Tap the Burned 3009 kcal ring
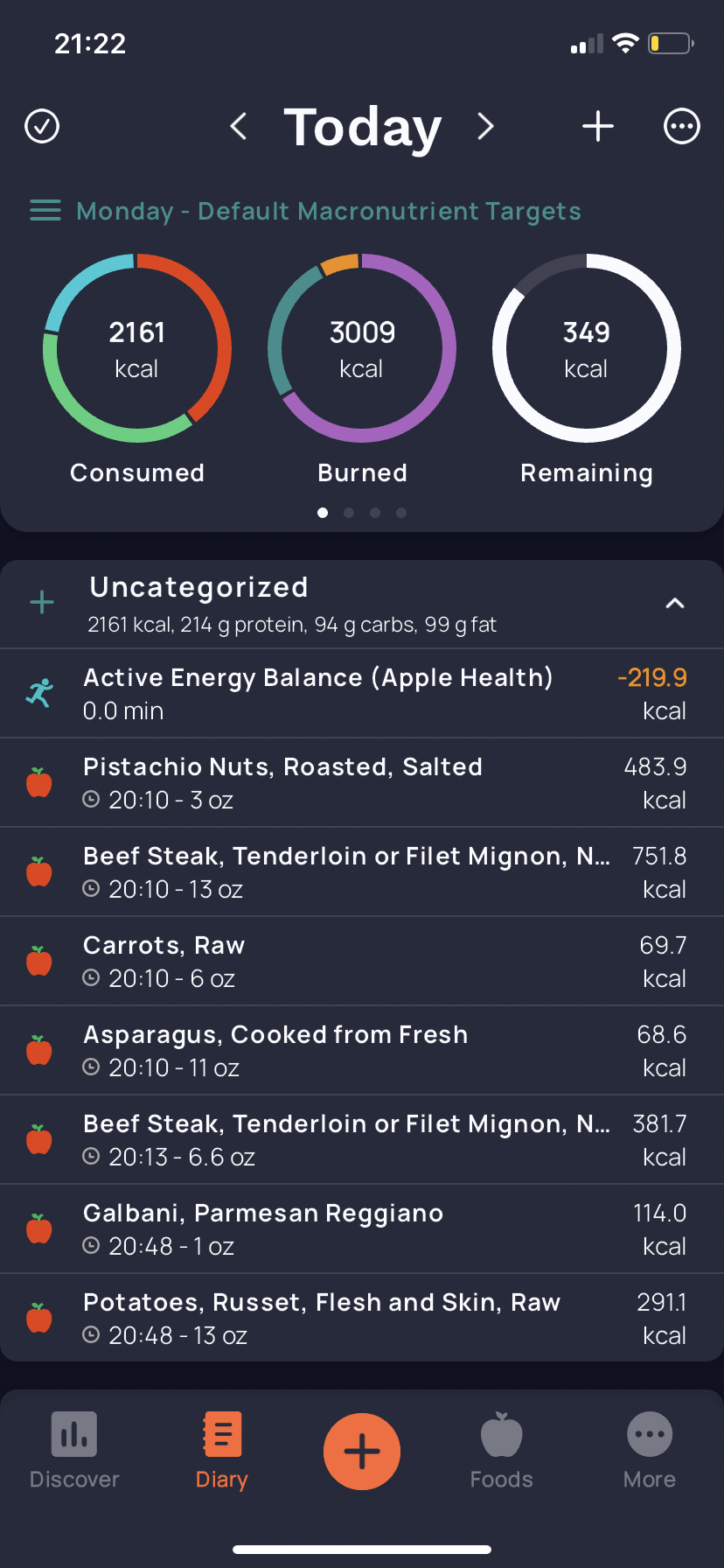 tap(362, 348)
